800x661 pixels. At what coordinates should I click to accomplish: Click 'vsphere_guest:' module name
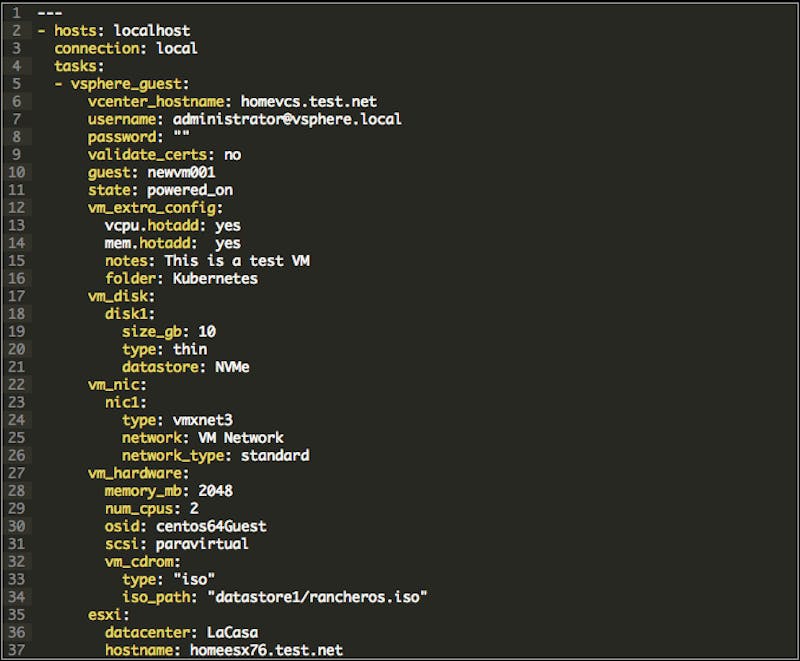[130, 84]
